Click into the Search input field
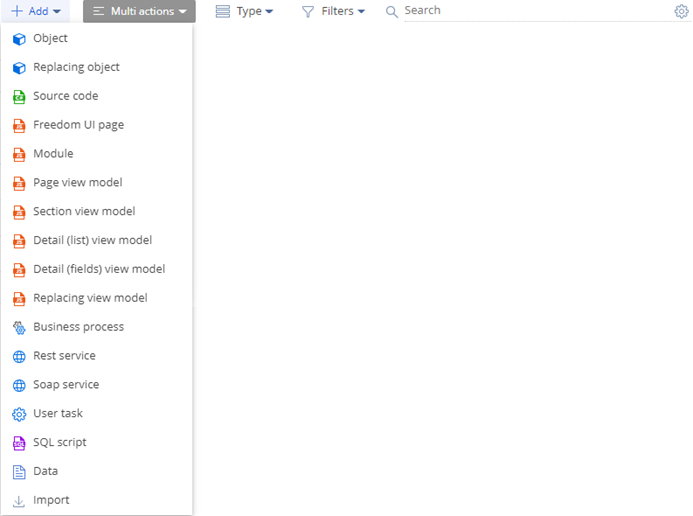The height and width of the screenshot is (516, 693). click(x=535, y=11)
